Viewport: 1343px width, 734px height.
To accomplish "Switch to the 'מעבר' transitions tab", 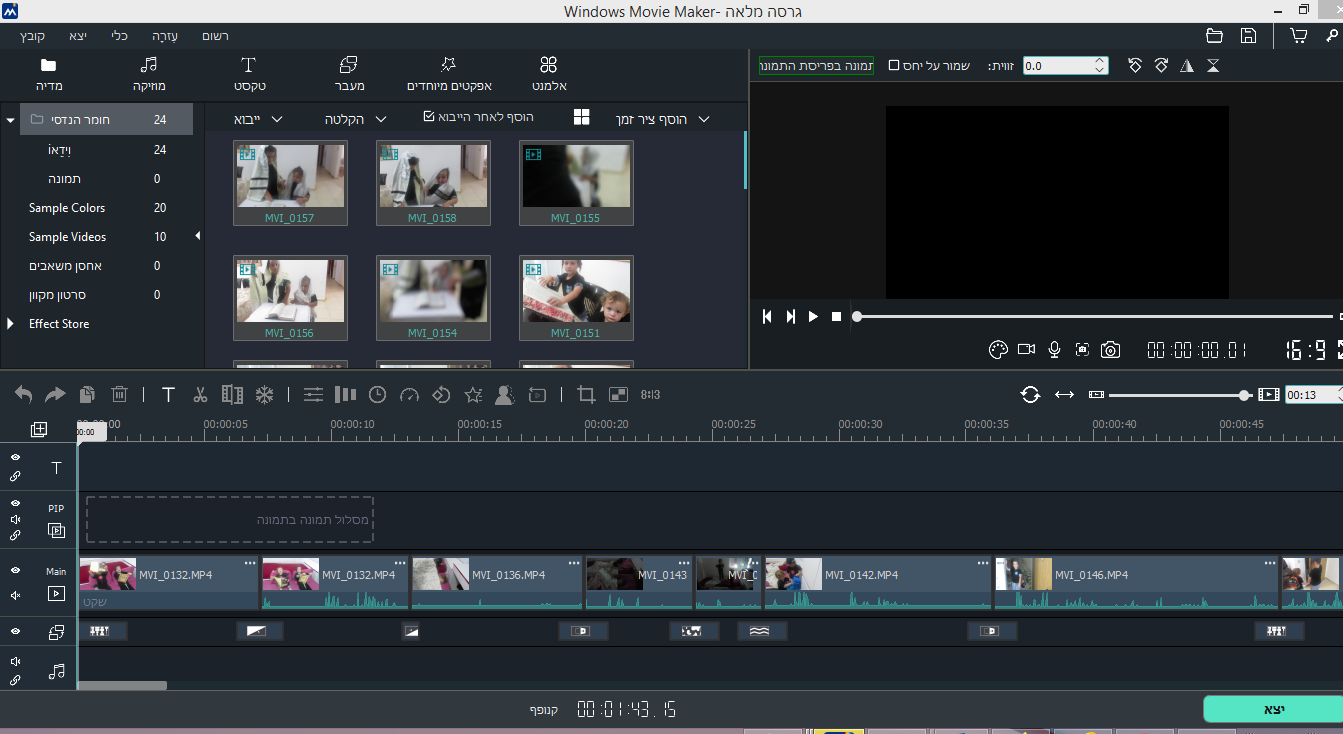I will [x=348, y=74].
